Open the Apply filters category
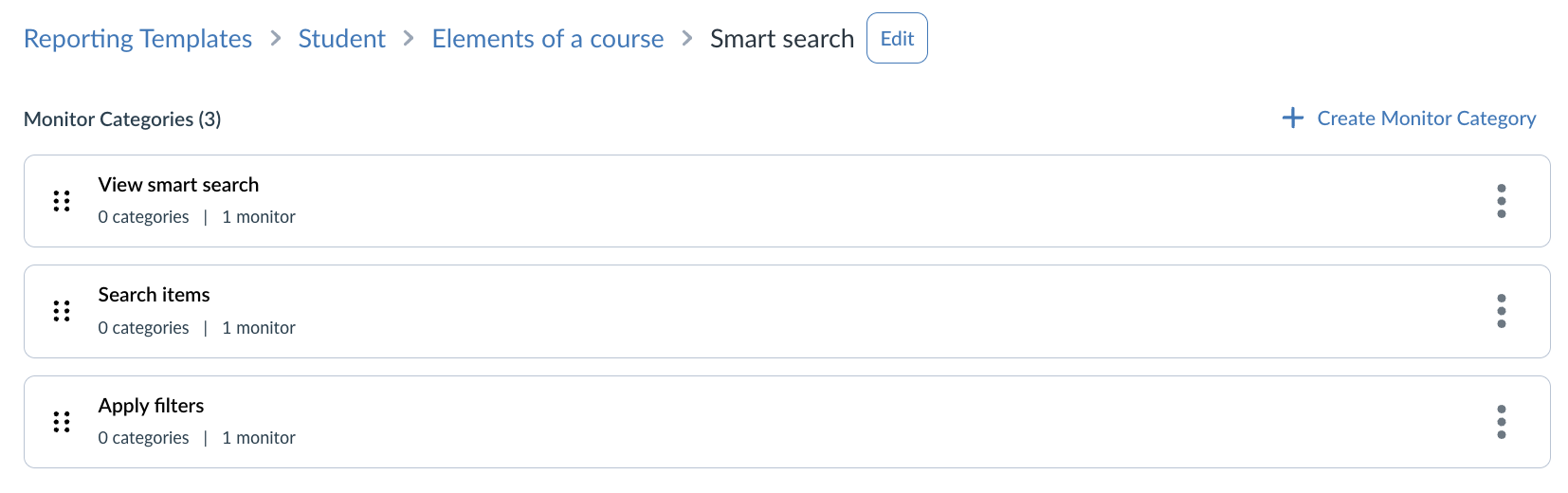 coord(151,406)
